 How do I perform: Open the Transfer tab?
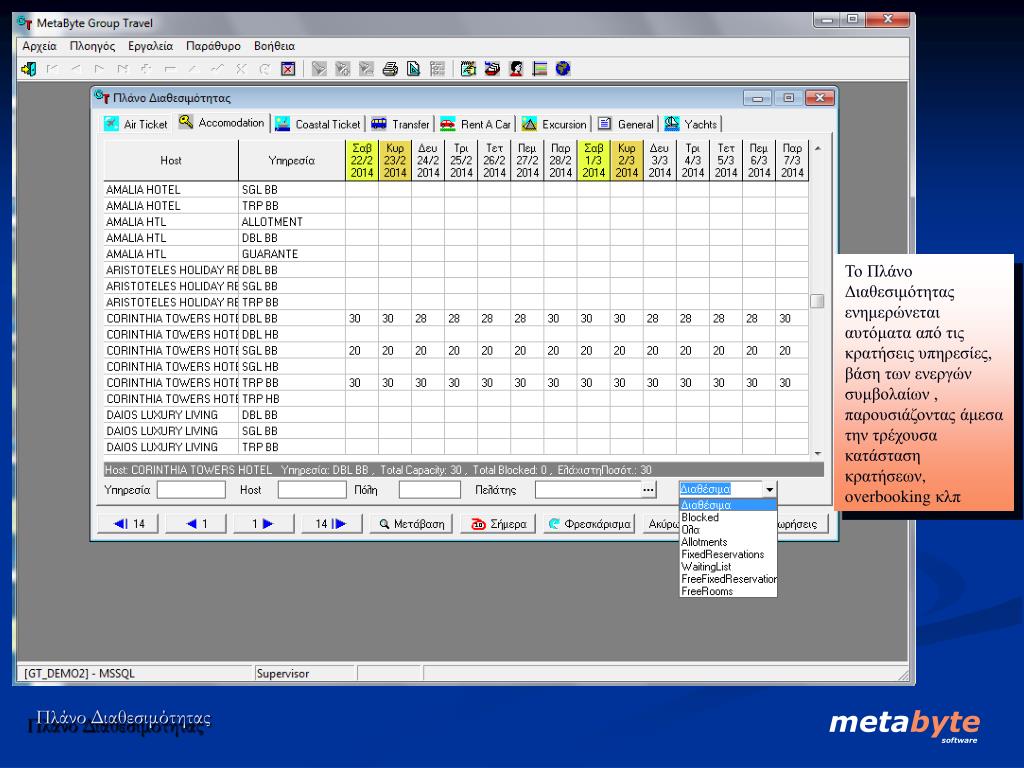(x=400, y=124)
